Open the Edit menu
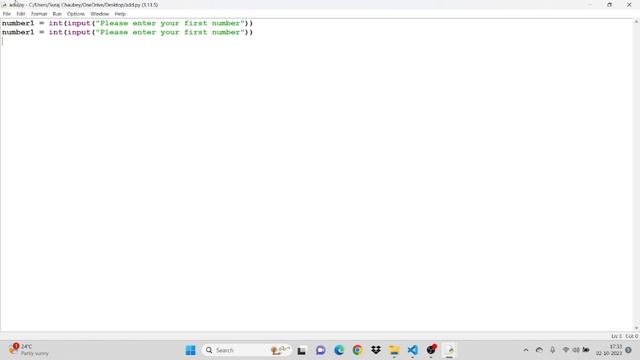The height and width of the screenshot is (360, 640). (x=21, y=14)
